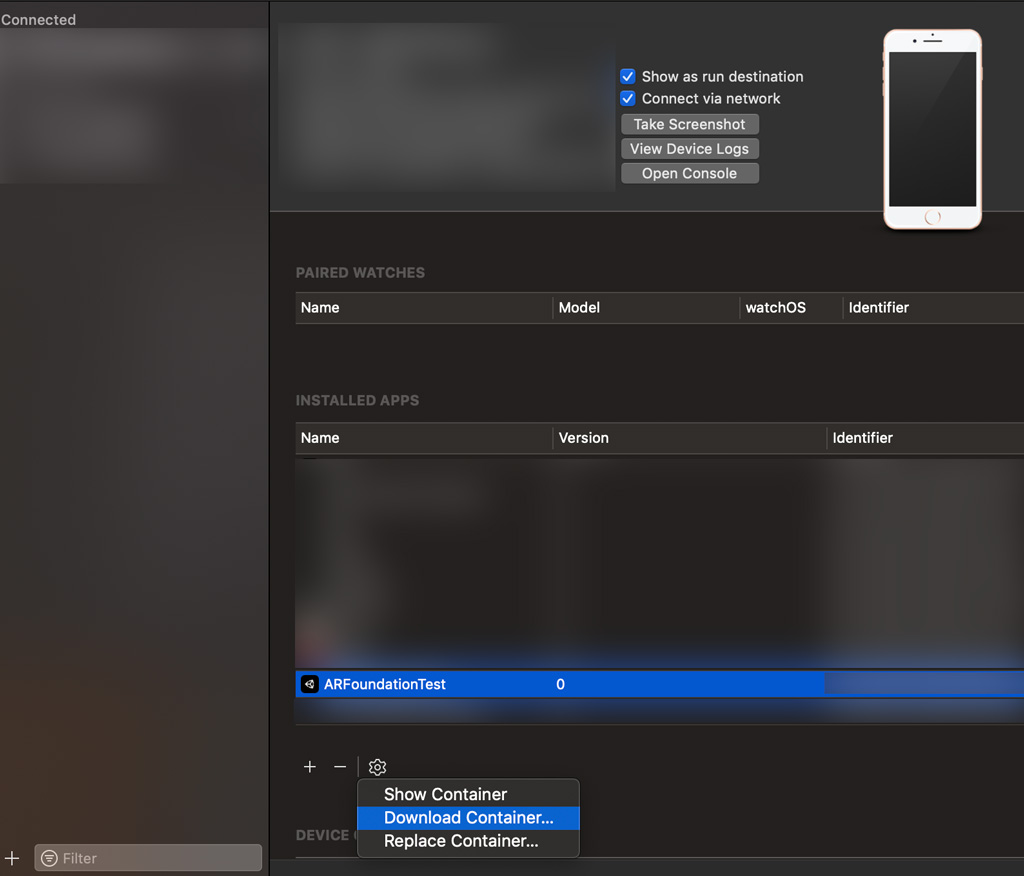1024x876 pixels.
Task: Click the Connected section label in sidebar
Action: 39,20
